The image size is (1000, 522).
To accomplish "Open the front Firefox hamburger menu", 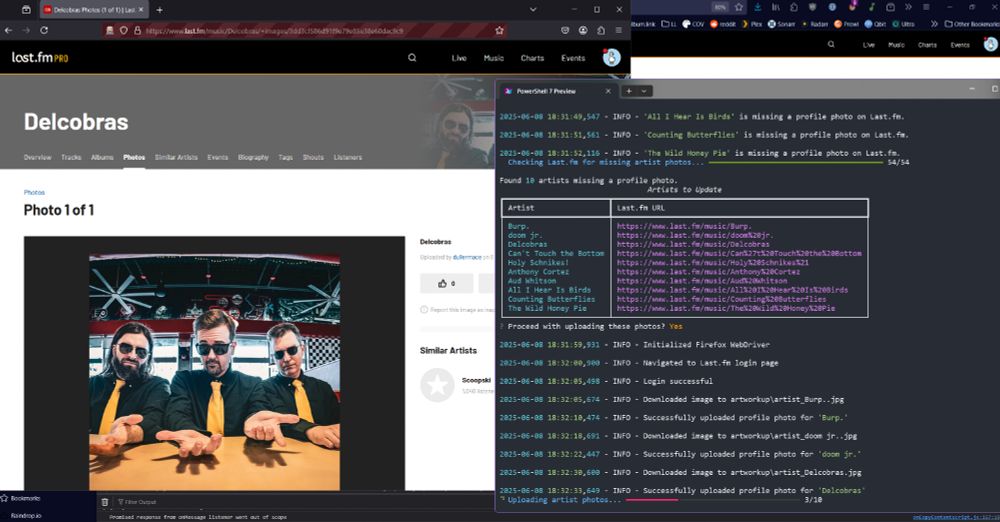I will tap(619, 30).
